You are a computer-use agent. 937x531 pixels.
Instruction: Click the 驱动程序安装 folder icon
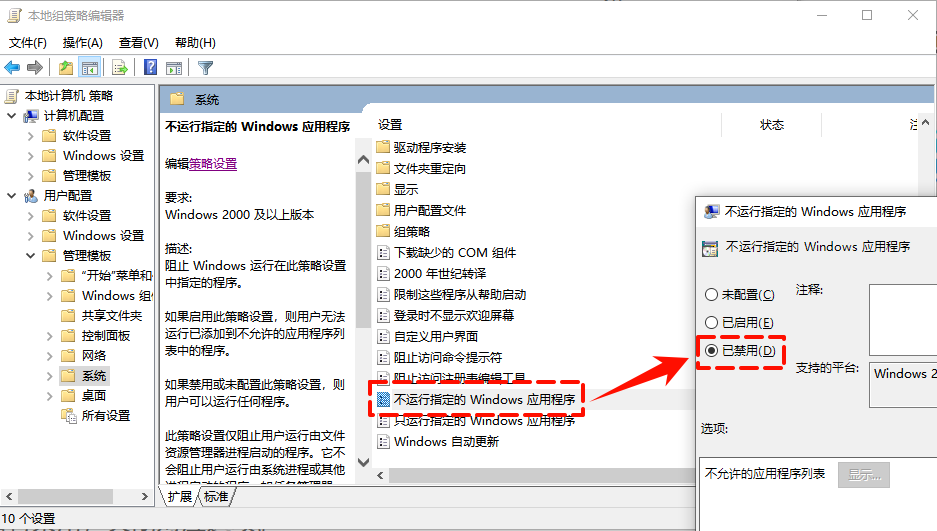[383, 147]
